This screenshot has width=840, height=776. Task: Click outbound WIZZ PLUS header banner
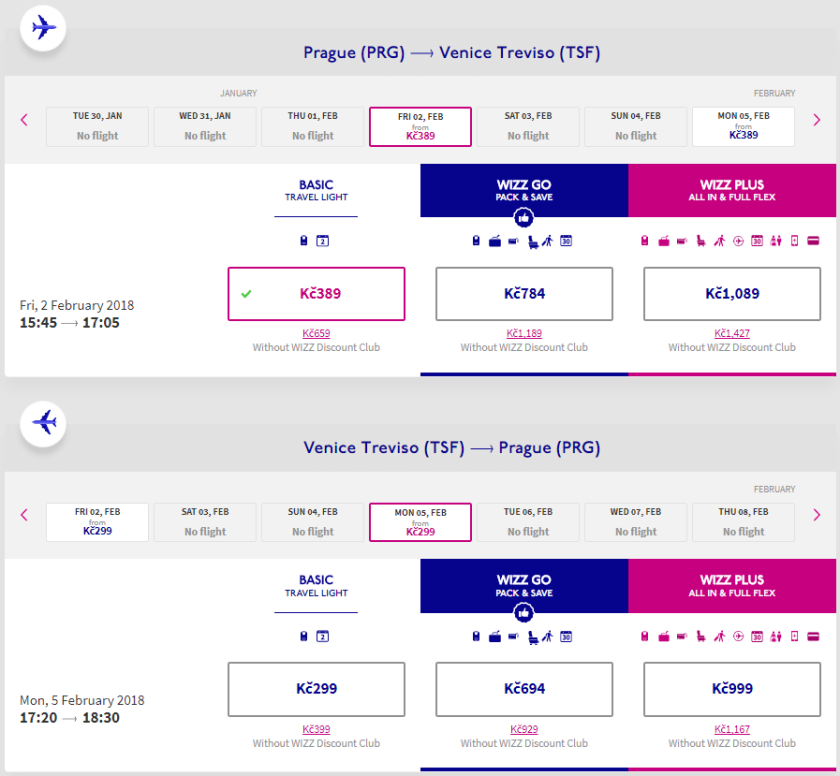pos(733,190)
